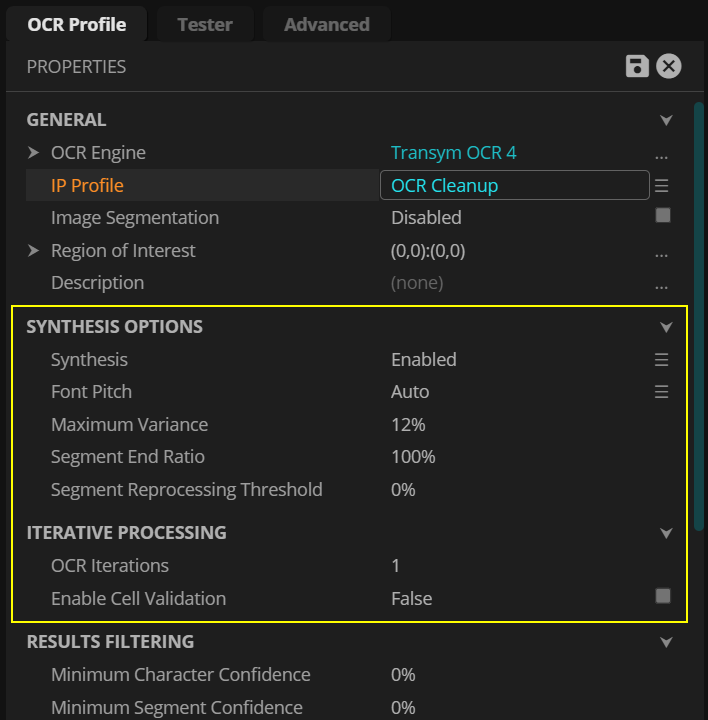
Task: Collapse the General section
Action: coord(667,121)
